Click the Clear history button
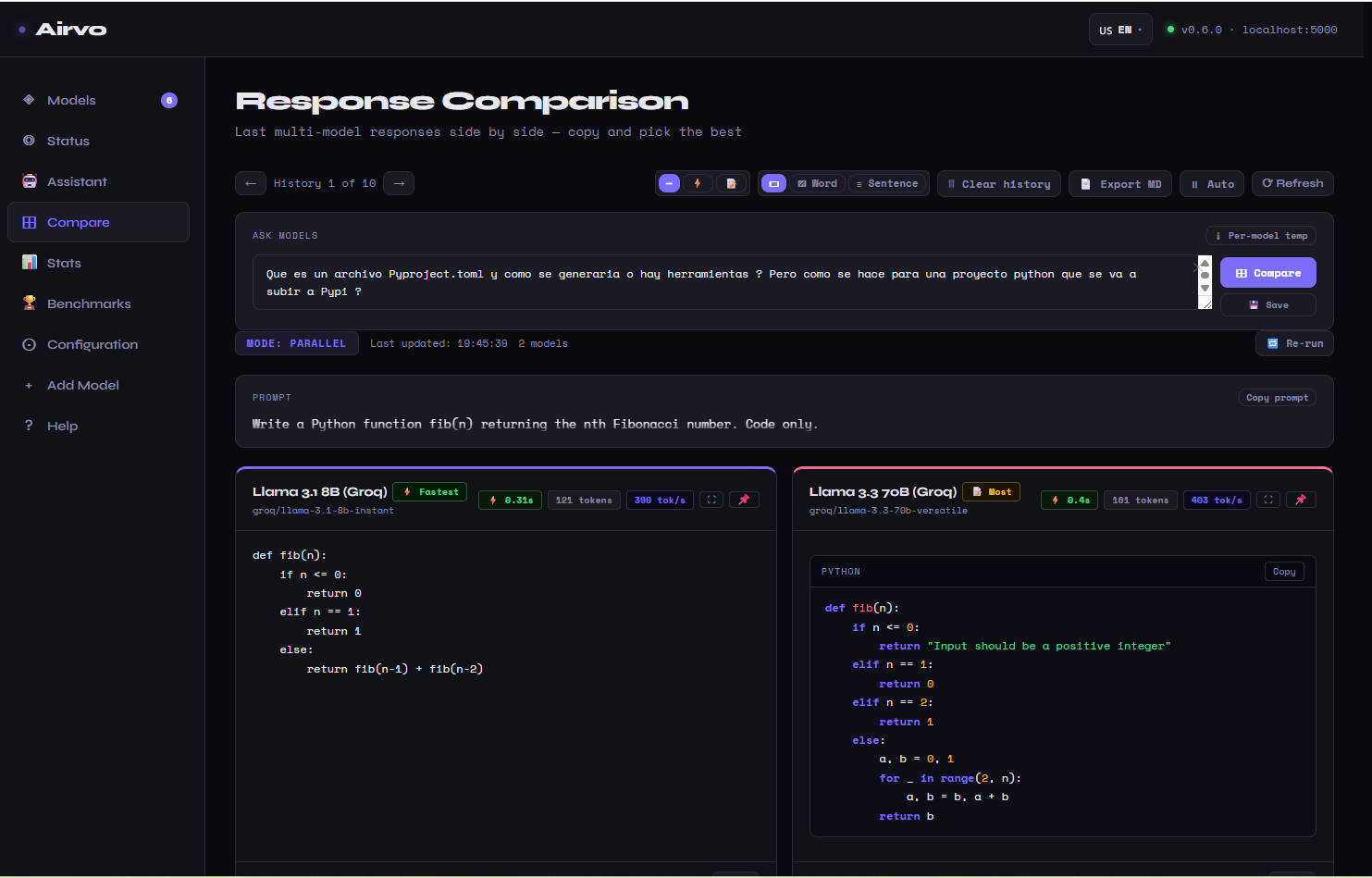Viewport: 1372px width, 878px height. (999, 183)
